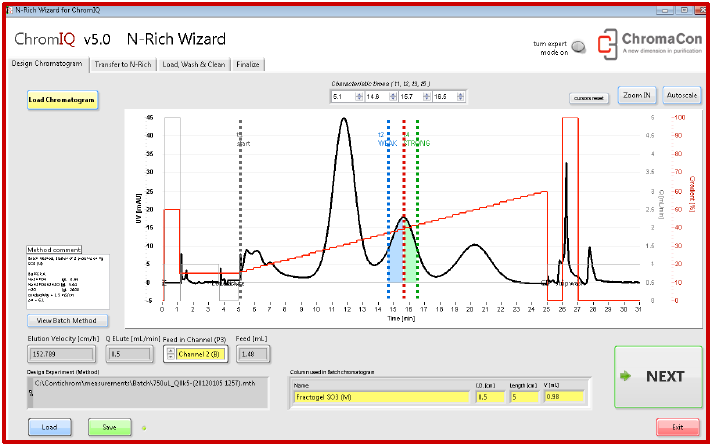Click the red Exit button
The height and width of the screenshot is (447, 713).
click(677, 427)
